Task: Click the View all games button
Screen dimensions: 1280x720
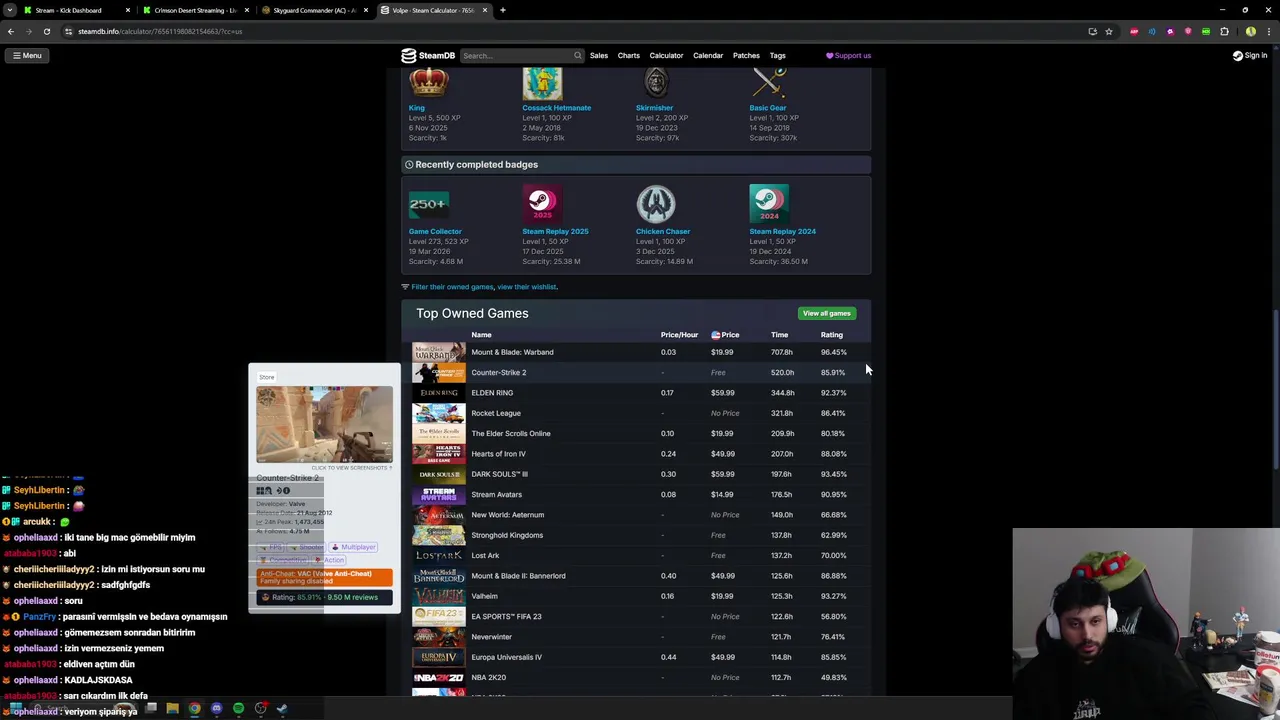Action: click(827, 313)
